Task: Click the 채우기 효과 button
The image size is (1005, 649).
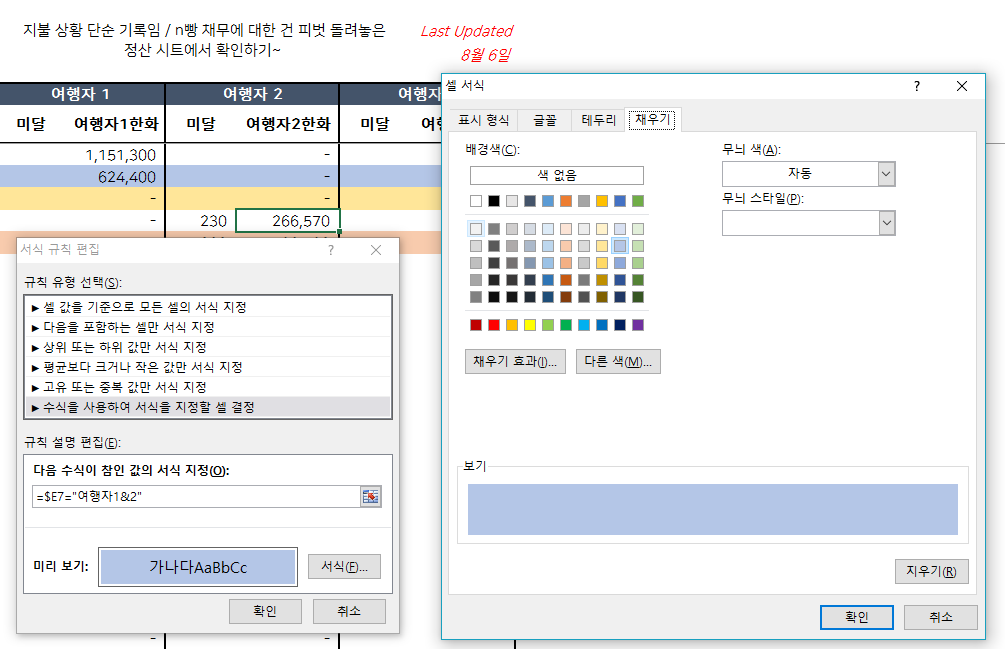Action: click(x=516, y=361)
